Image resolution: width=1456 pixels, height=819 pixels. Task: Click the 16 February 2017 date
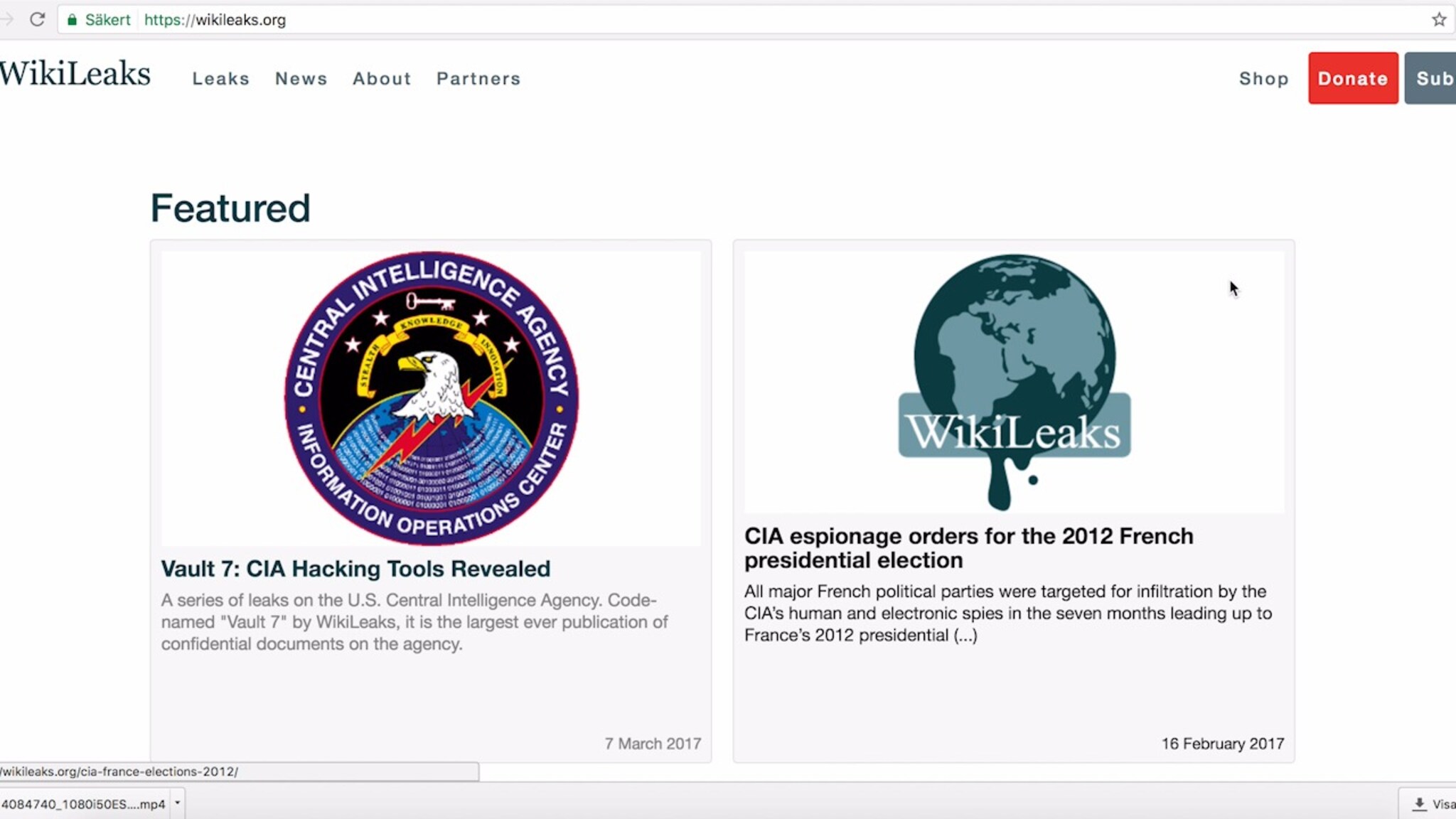pos(1223,744)
